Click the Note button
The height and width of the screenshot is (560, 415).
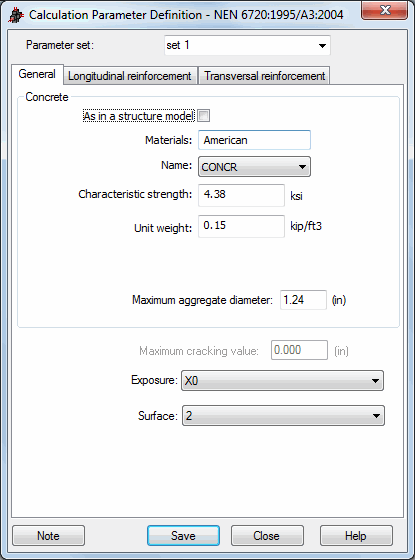pos(49,536)
